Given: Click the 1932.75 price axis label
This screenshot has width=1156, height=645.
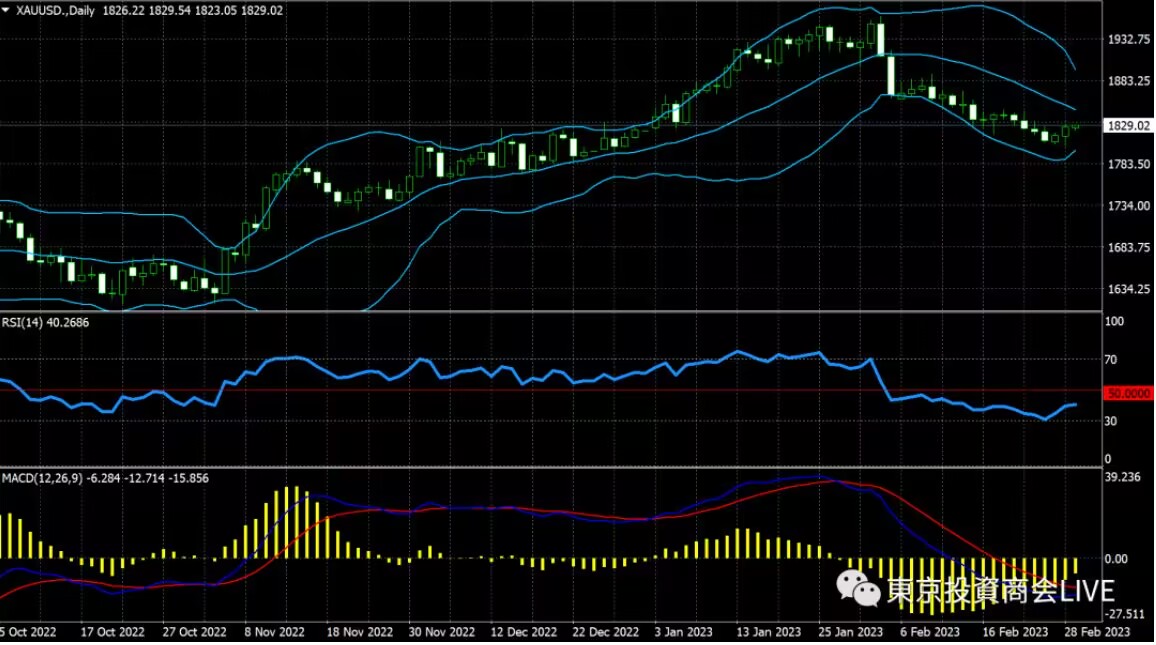Looking at the screenshot, I should point(1129,39).
